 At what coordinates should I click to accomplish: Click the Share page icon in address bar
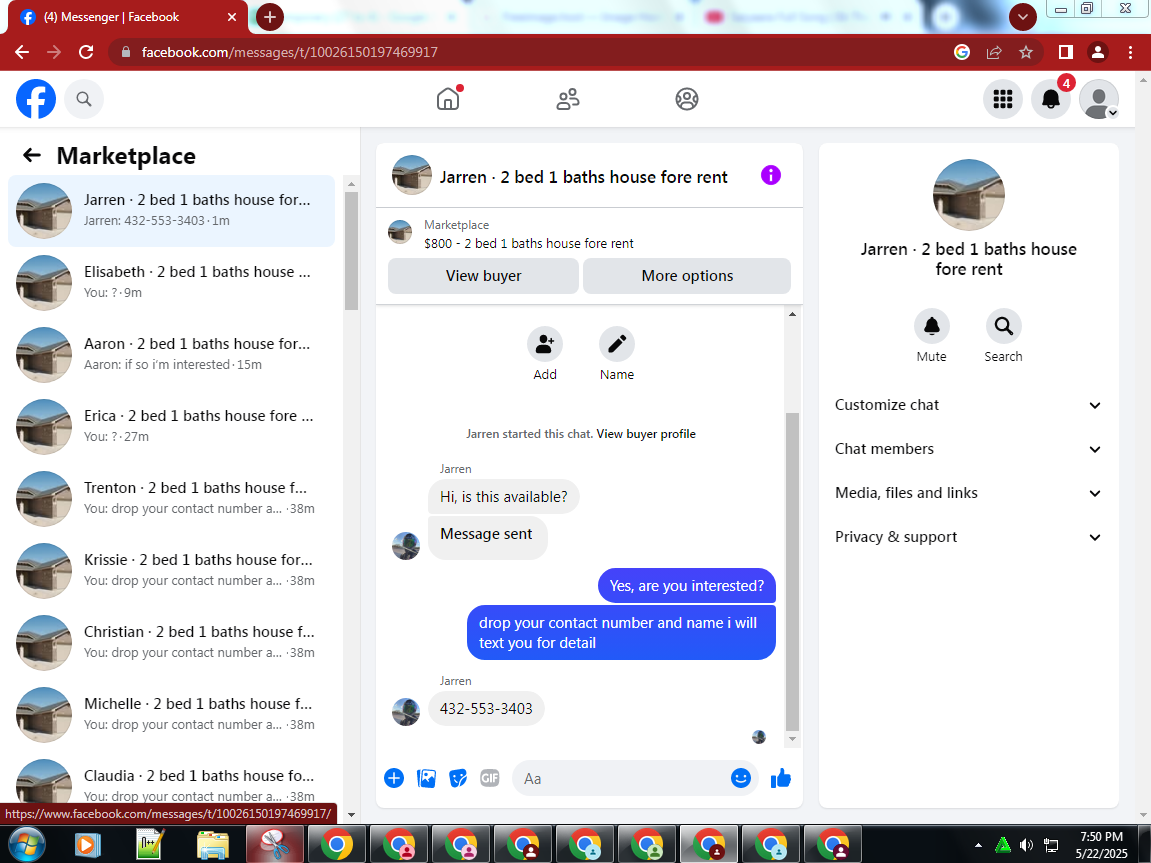click(x=994, y=52)
